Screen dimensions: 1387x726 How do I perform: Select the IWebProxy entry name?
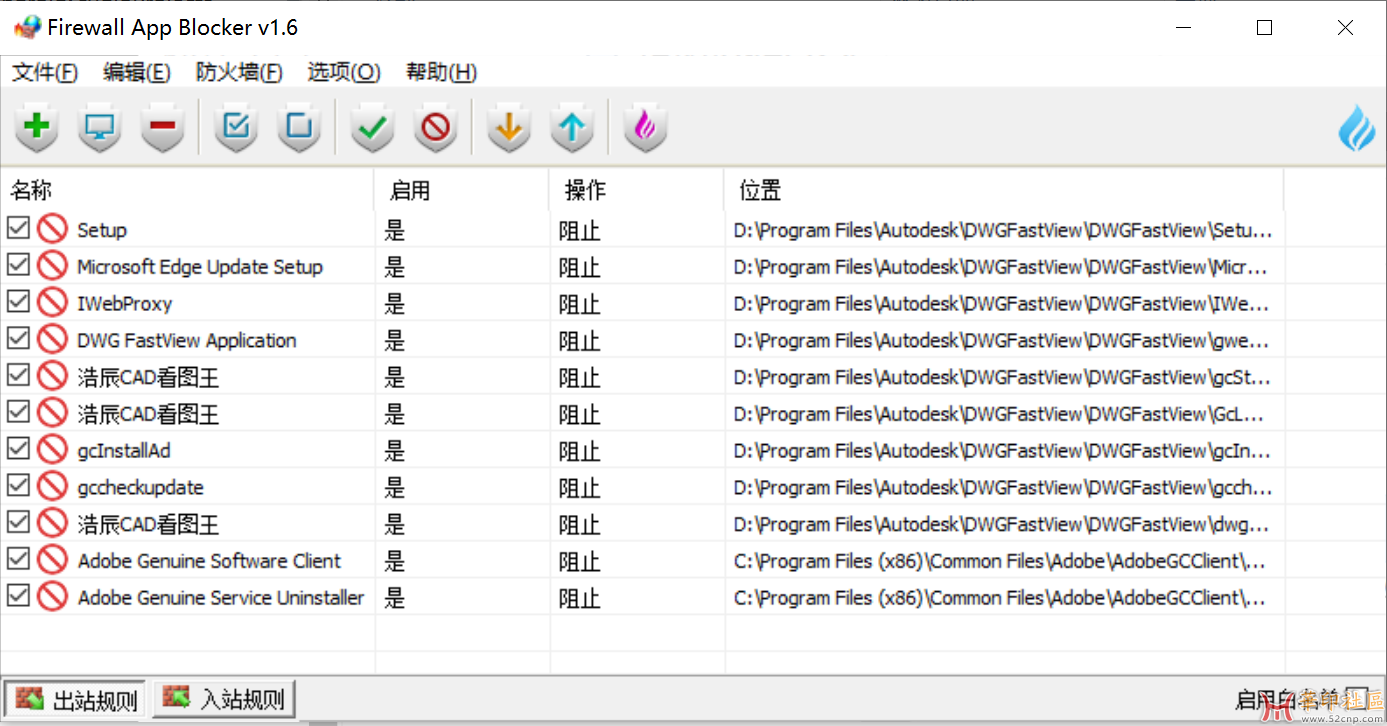tap(125, 304)
